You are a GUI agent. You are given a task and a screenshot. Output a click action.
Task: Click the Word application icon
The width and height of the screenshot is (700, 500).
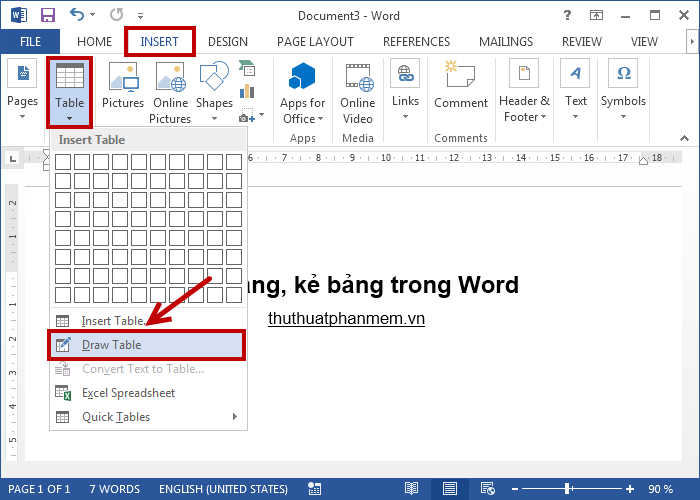[18, 16]
